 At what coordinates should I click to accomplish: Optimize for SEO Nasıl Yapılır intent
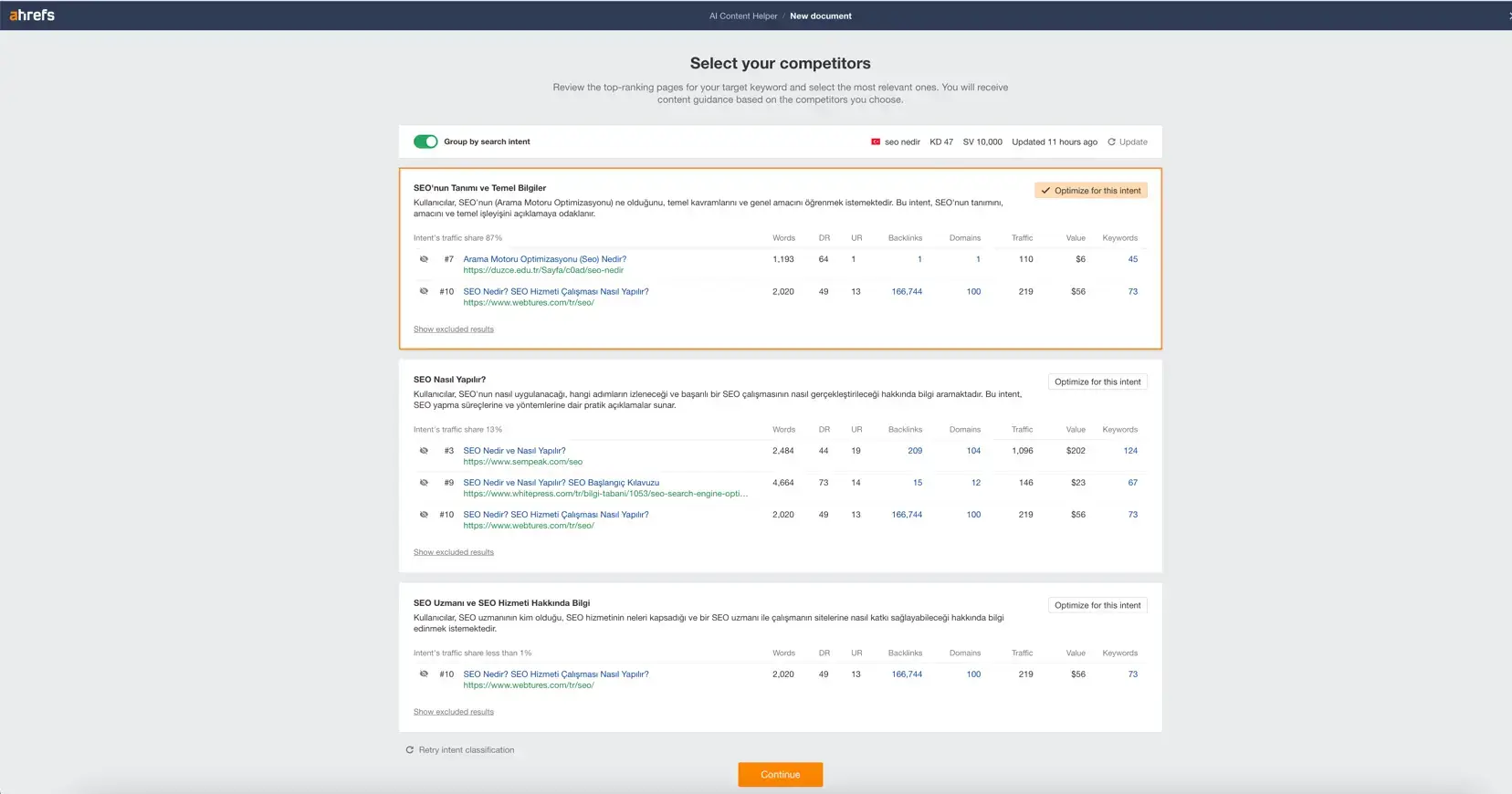point(1097,382)
